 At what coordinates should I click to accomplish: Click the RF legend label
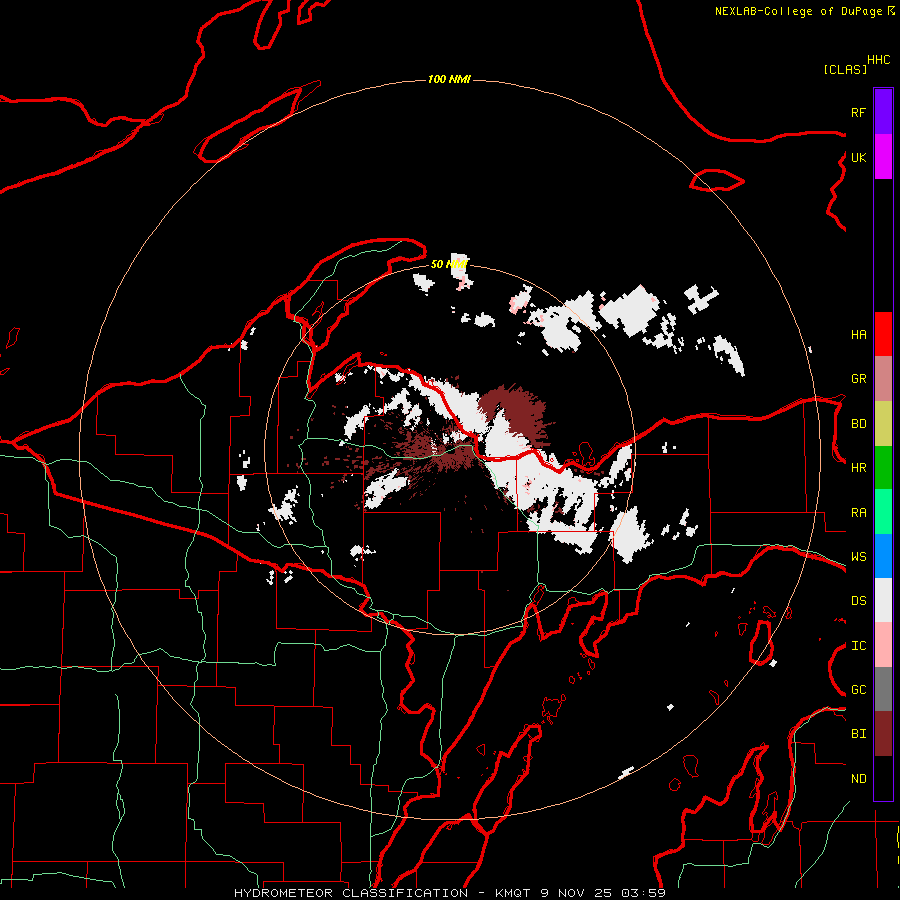(858, 112)
